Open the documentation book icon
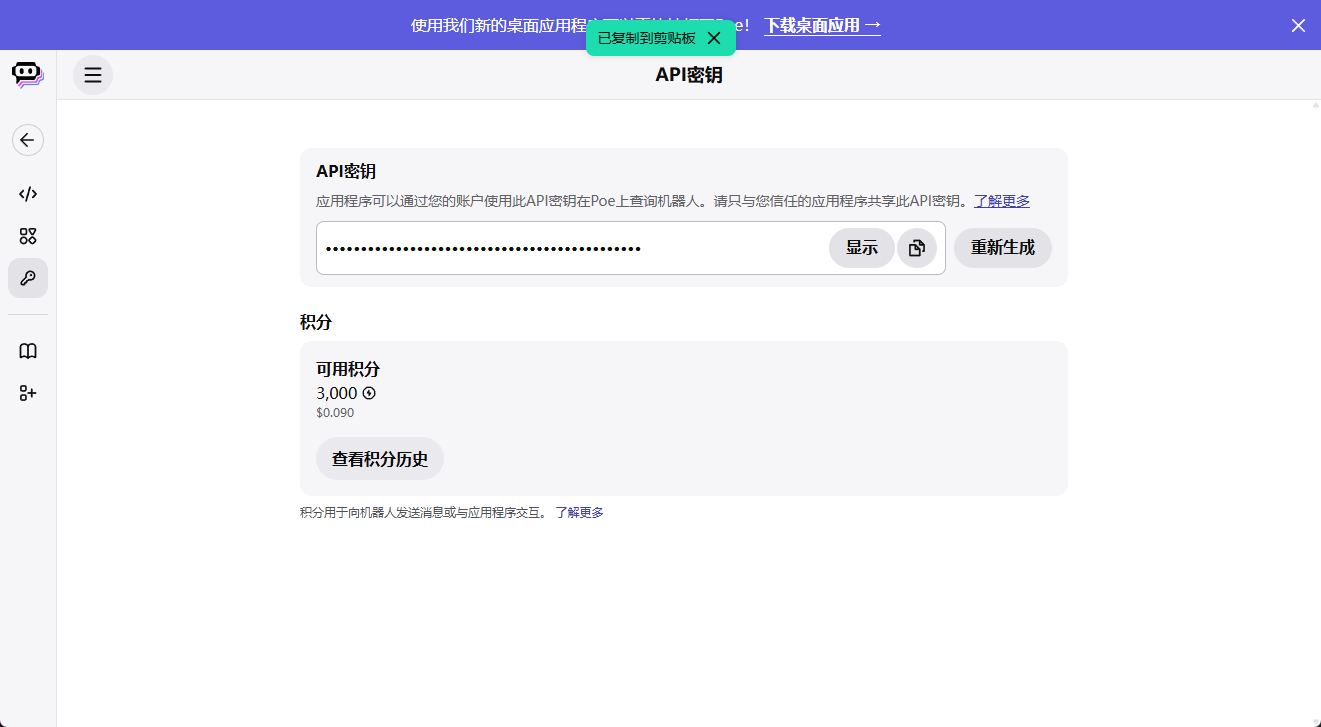 tap(28, 351)
